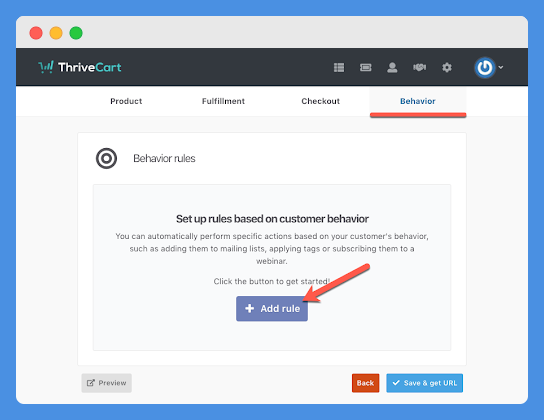
Task: Open the customers person icon
Action: coord(392,67)
